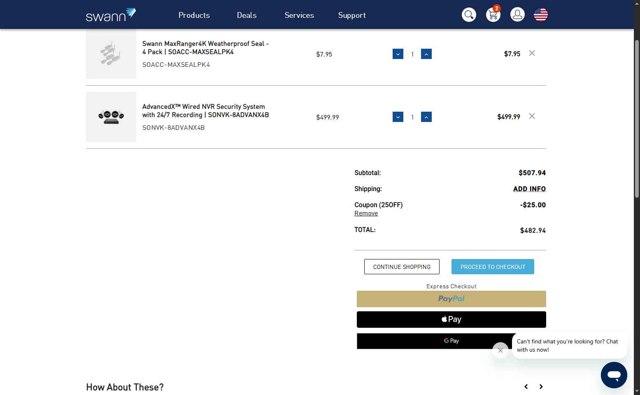The image size is (640, 395).
Task: Select Express Checkout label
Action: (x=451, y=286)
